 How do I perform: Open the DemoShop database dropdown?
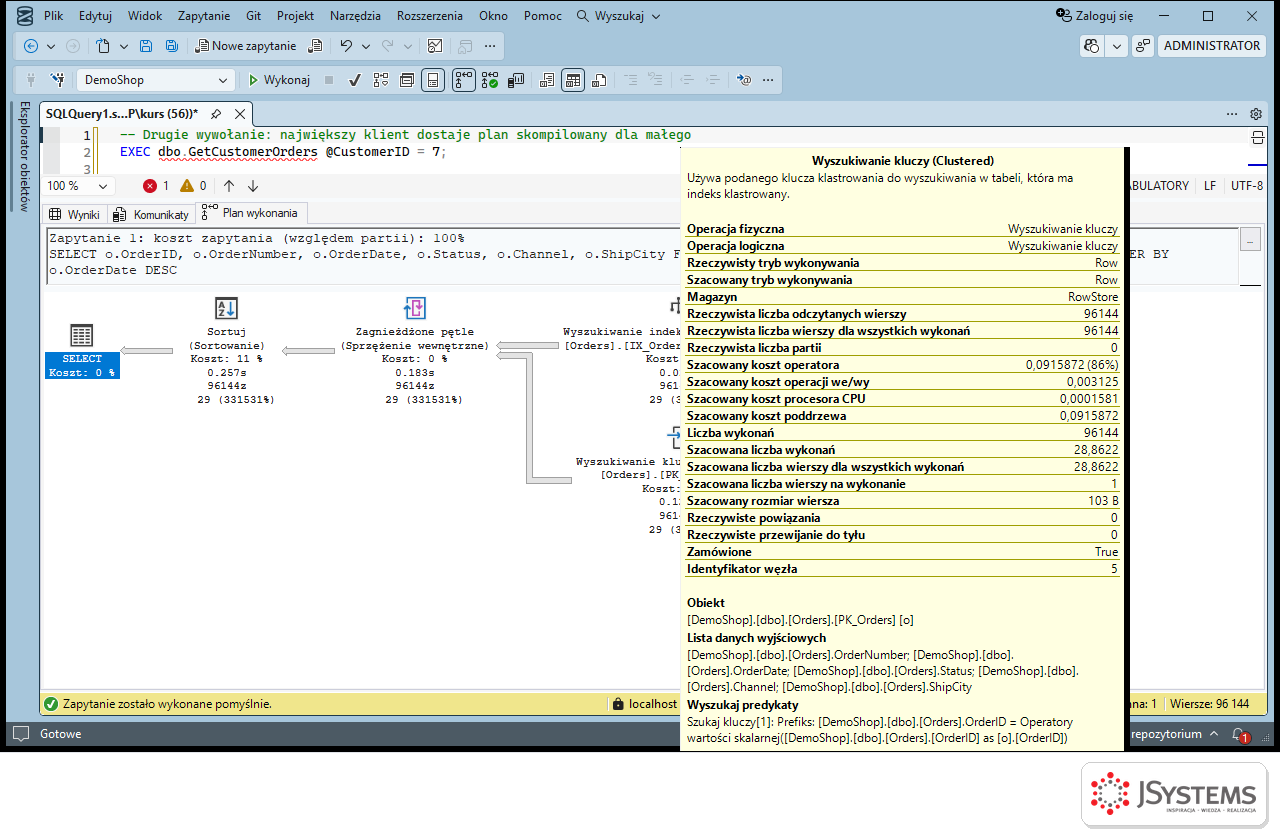156,80
